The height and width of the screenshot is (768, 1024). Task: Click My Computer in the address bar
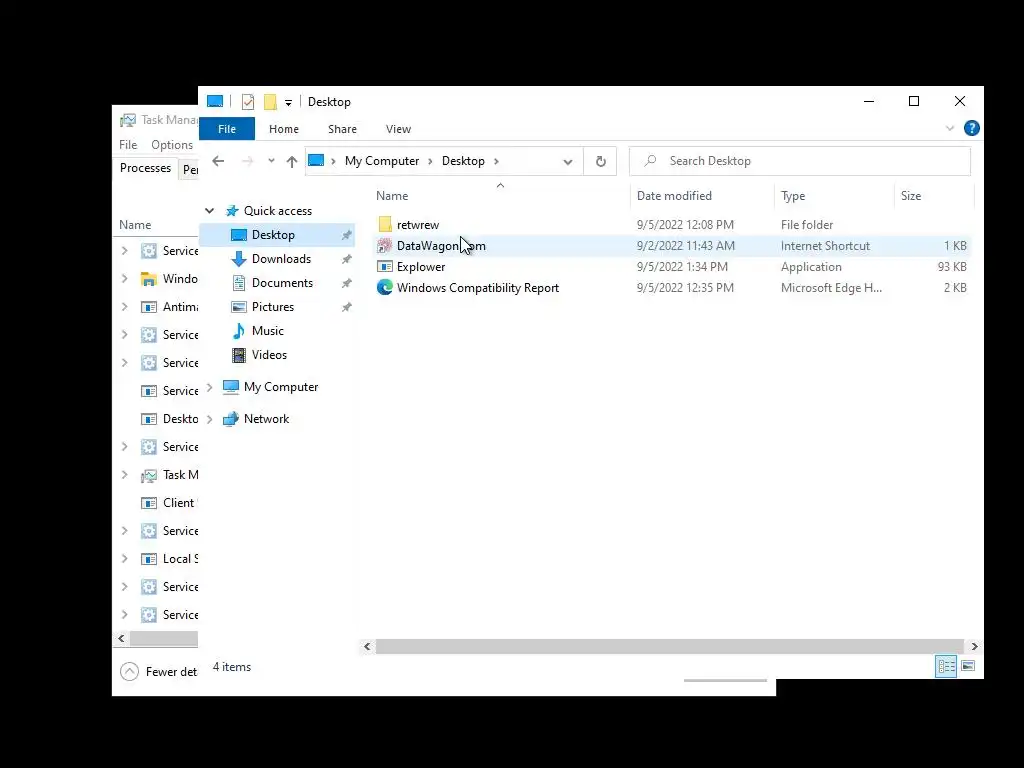tap(382, 161)
